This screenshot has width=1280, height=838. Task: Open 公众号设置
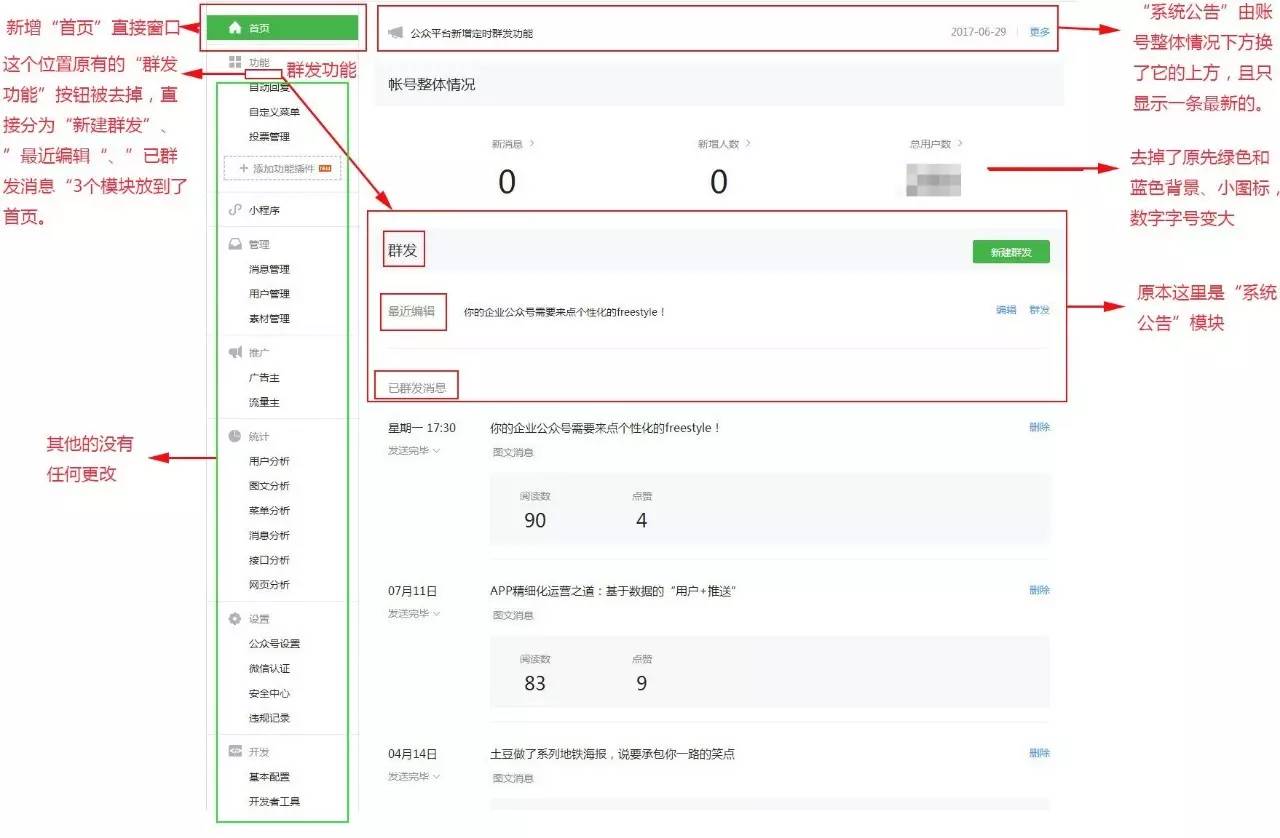coord(274,644)
